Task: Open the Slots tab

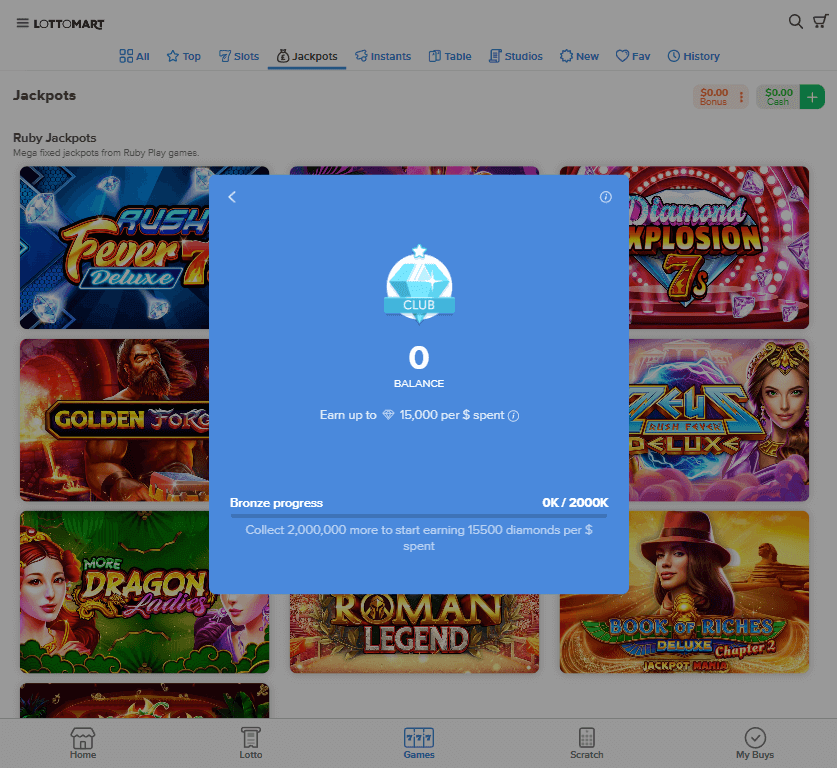Action: point(239,56)
